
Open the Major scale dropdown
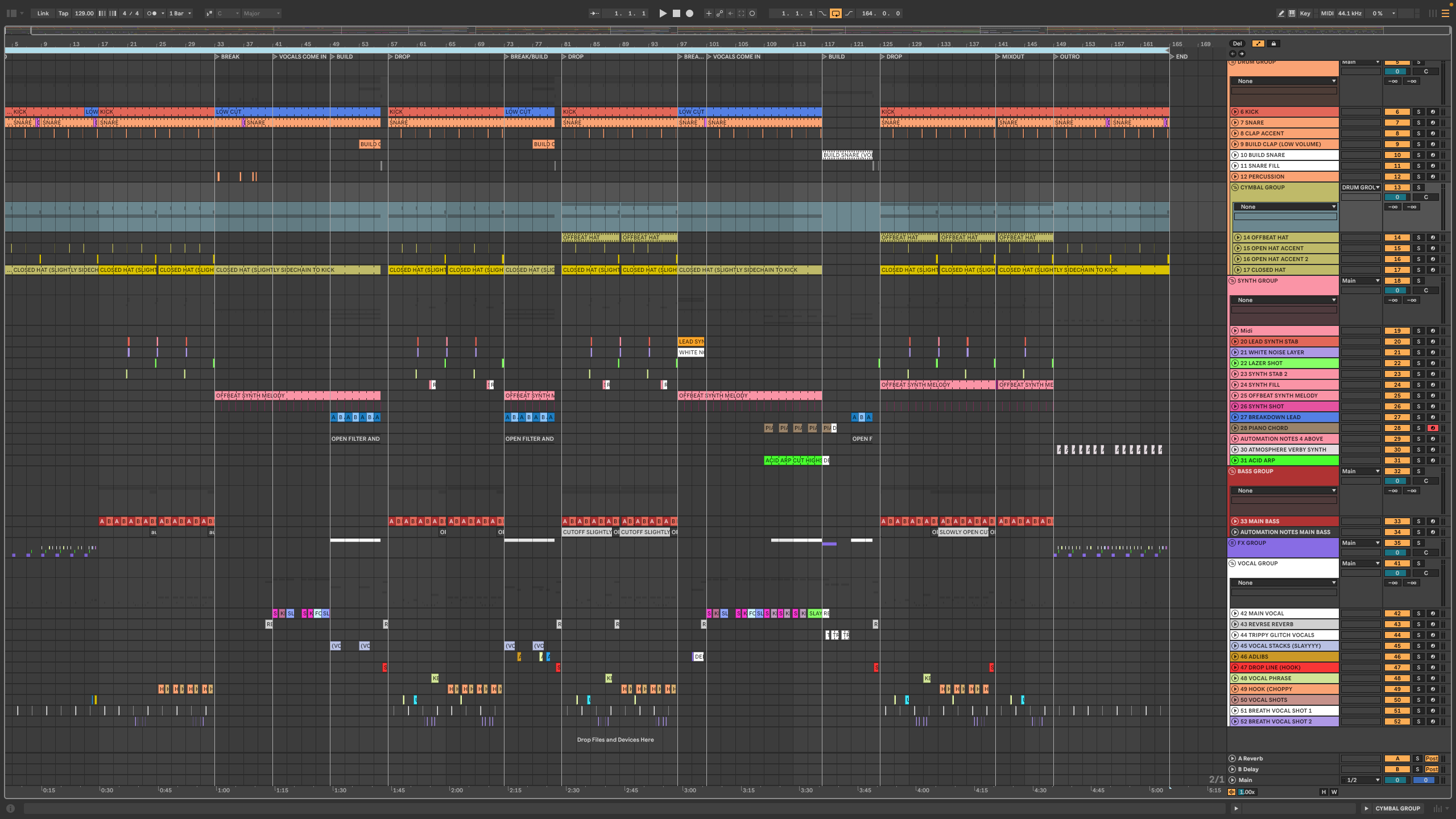pyautogui.click(x=262, y=13)
